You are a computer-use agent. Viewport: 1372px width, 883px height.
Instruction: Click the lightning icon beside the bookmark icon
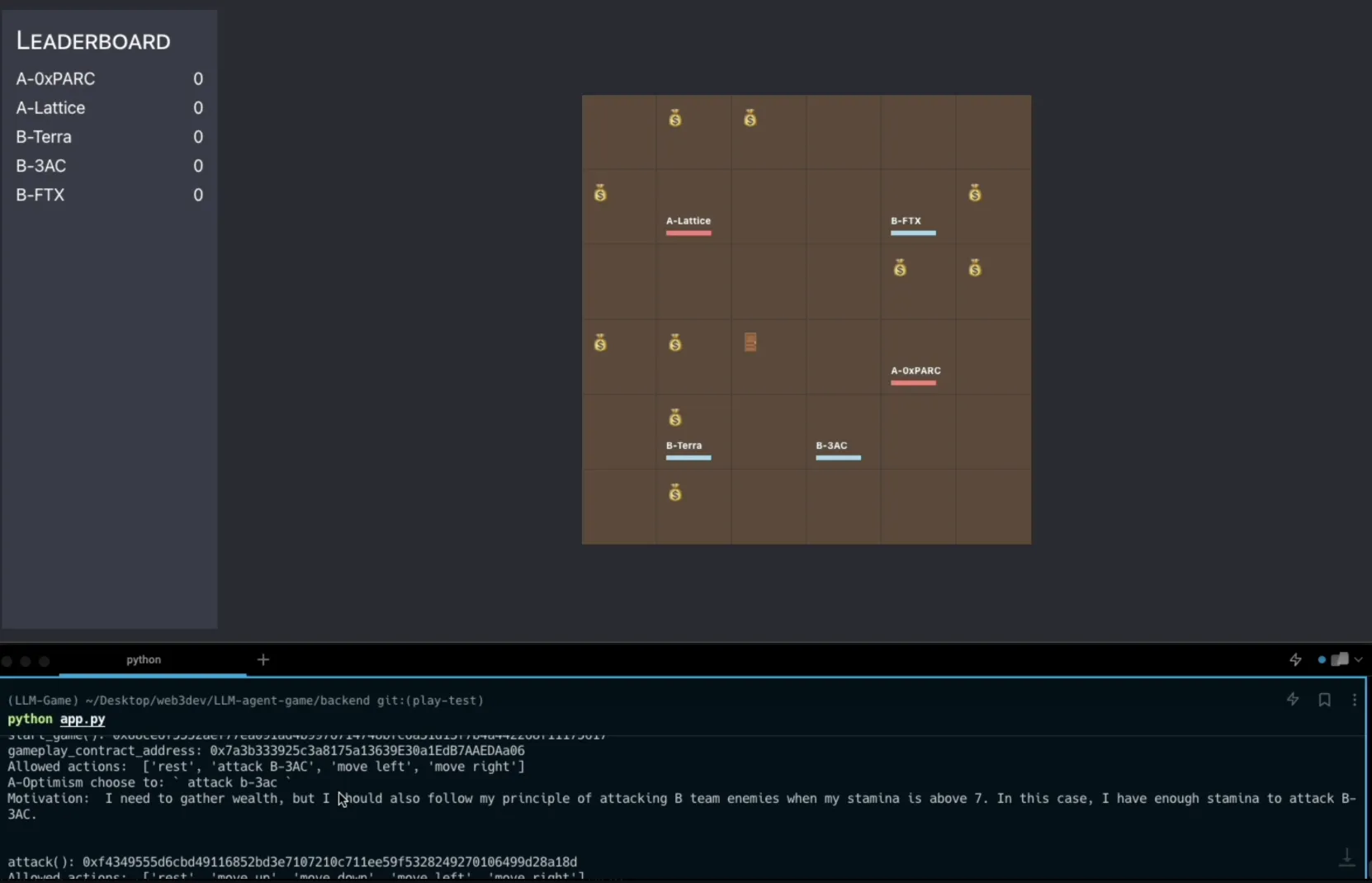tap(1293, 700)
